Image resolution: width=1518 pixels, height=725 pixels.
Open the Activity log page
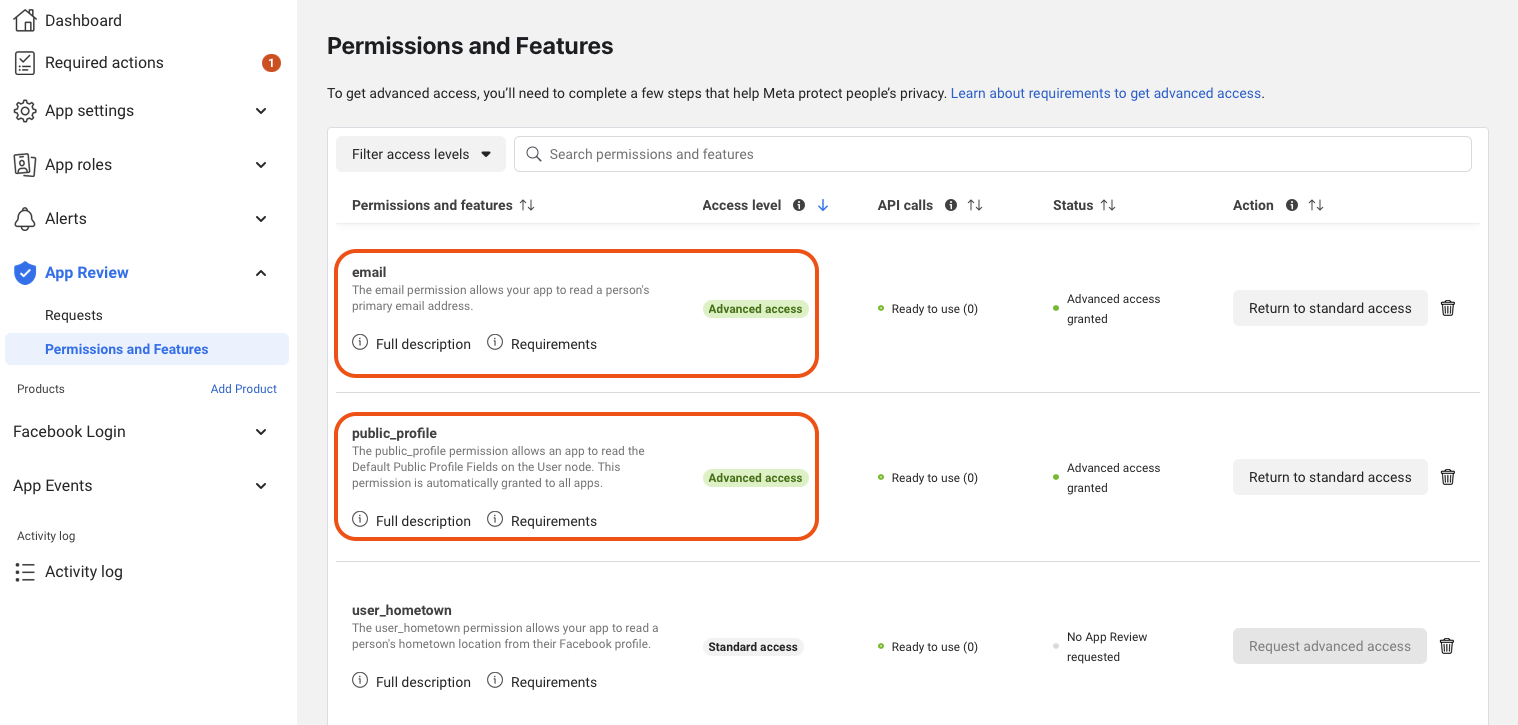(x=83, y=572)
